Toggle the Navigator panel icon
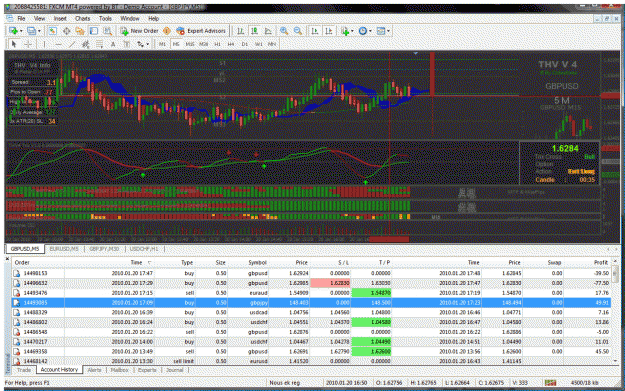The height and width of the screenshot is (391, 625). [80, 31]
